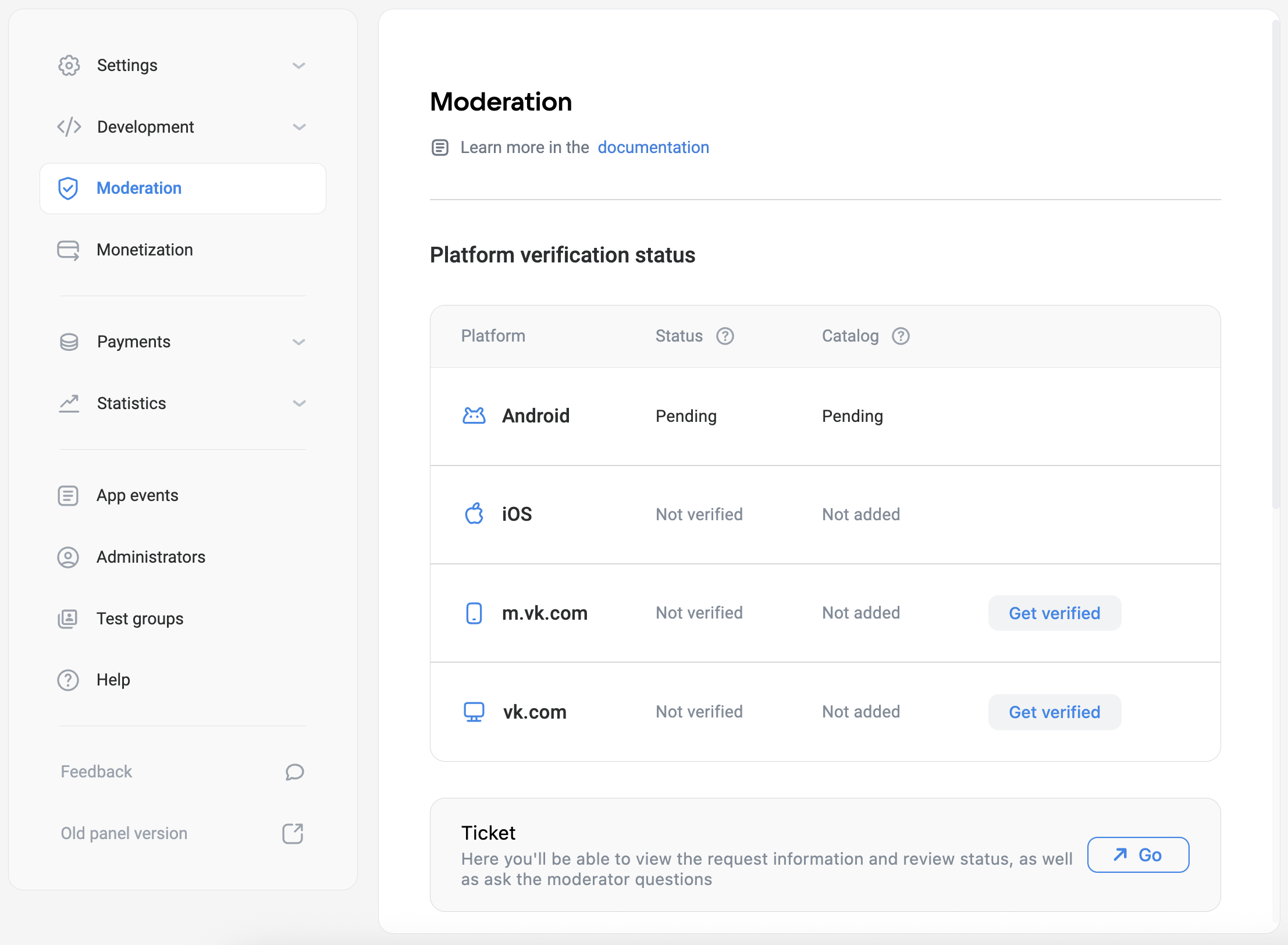Expand the Development section chevron

(299, 127)
